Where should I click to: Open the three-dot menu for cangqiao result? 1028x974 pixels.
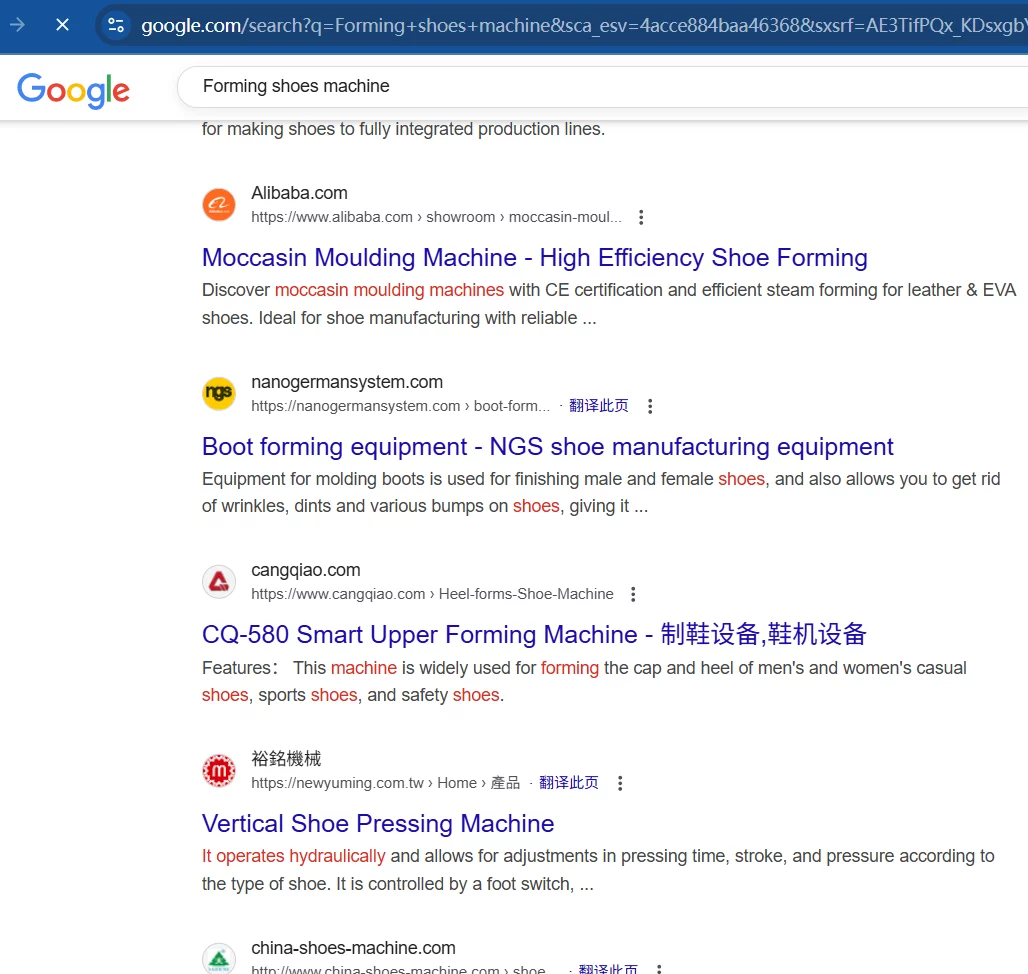click(633, 595)
